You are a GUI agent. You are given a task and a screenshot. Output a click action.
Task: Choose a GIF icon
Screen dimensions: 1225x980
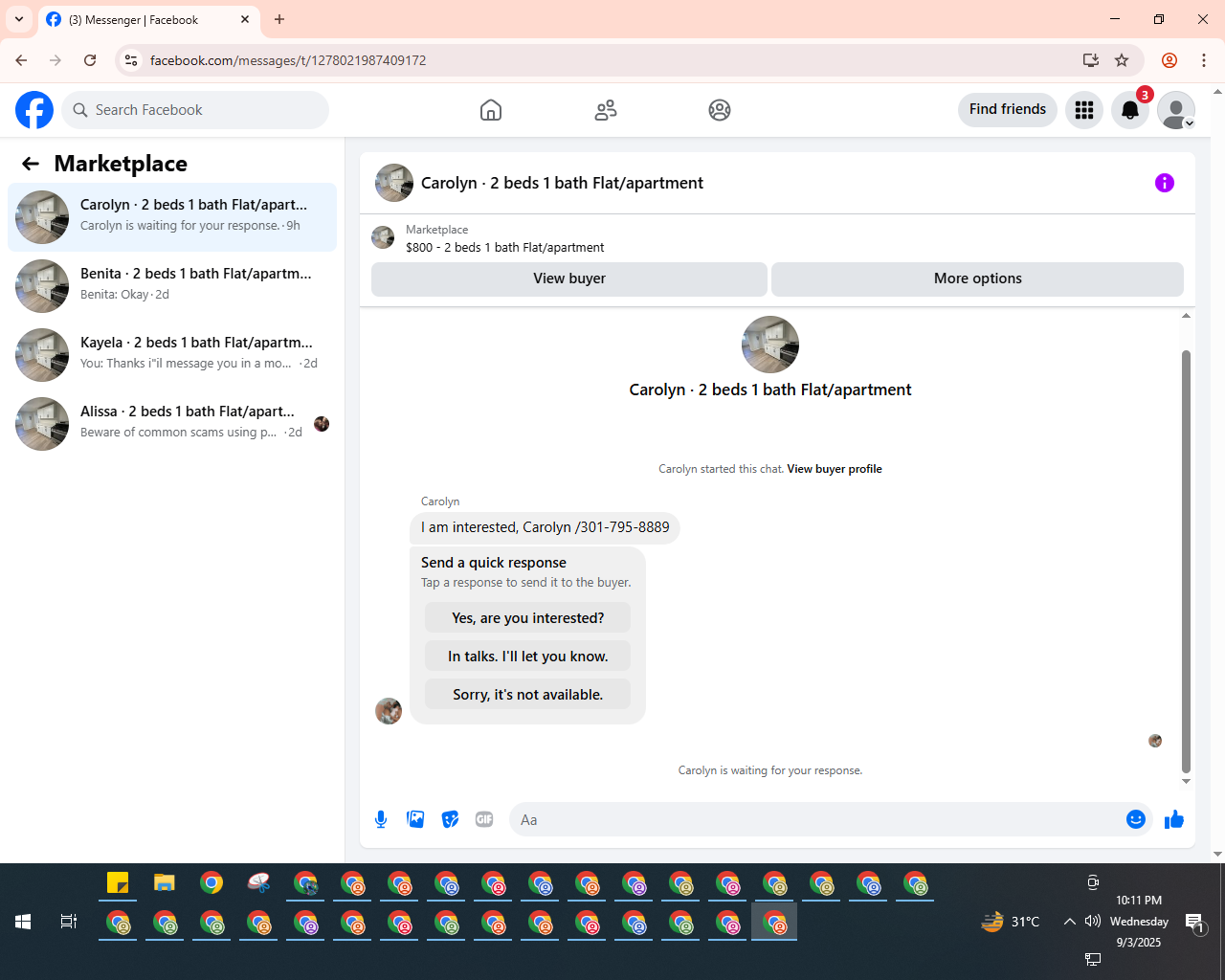[484, 819]
